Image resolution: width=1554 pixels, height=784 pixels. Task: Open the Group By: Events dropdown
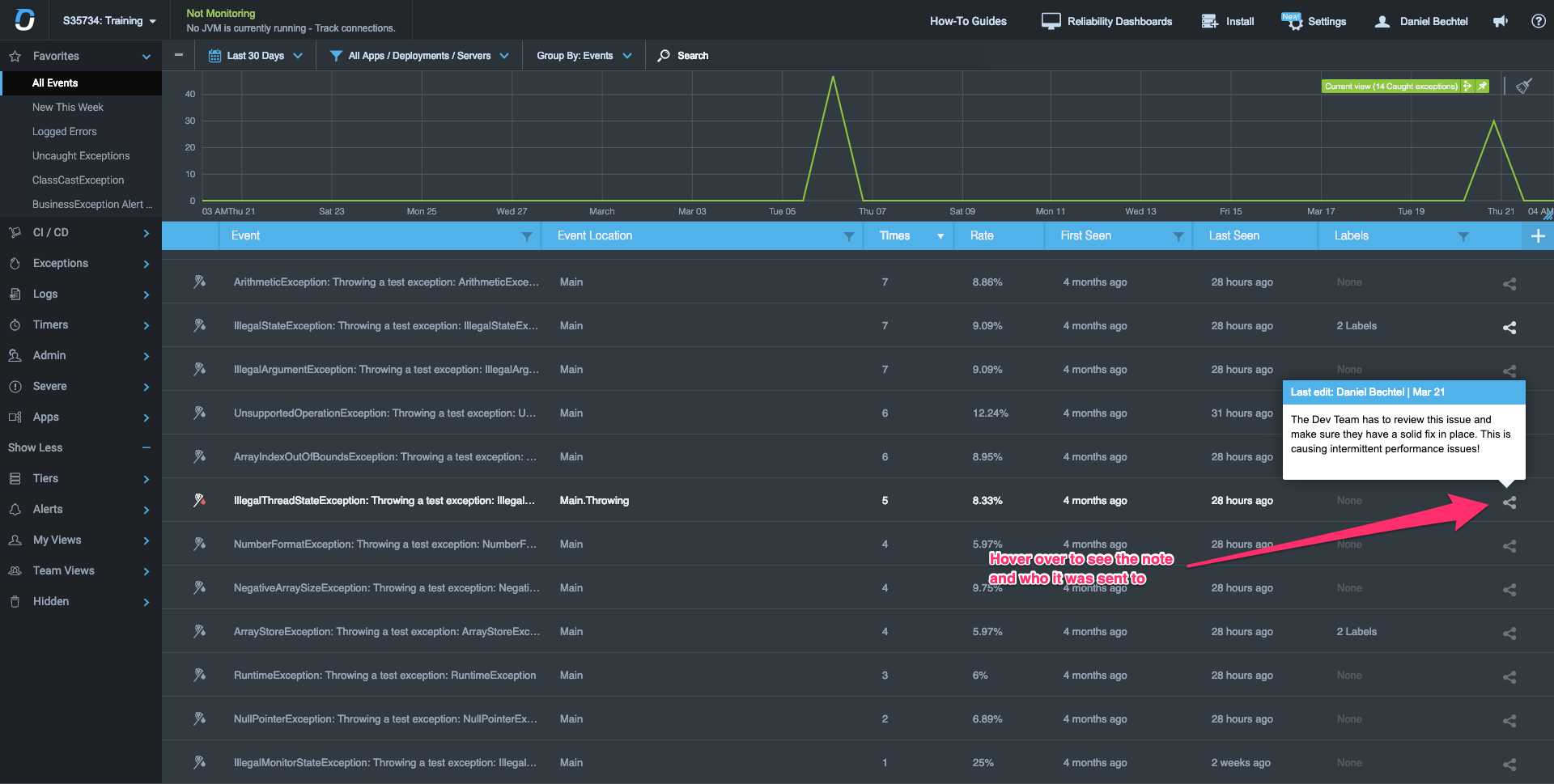click(584, 56)
